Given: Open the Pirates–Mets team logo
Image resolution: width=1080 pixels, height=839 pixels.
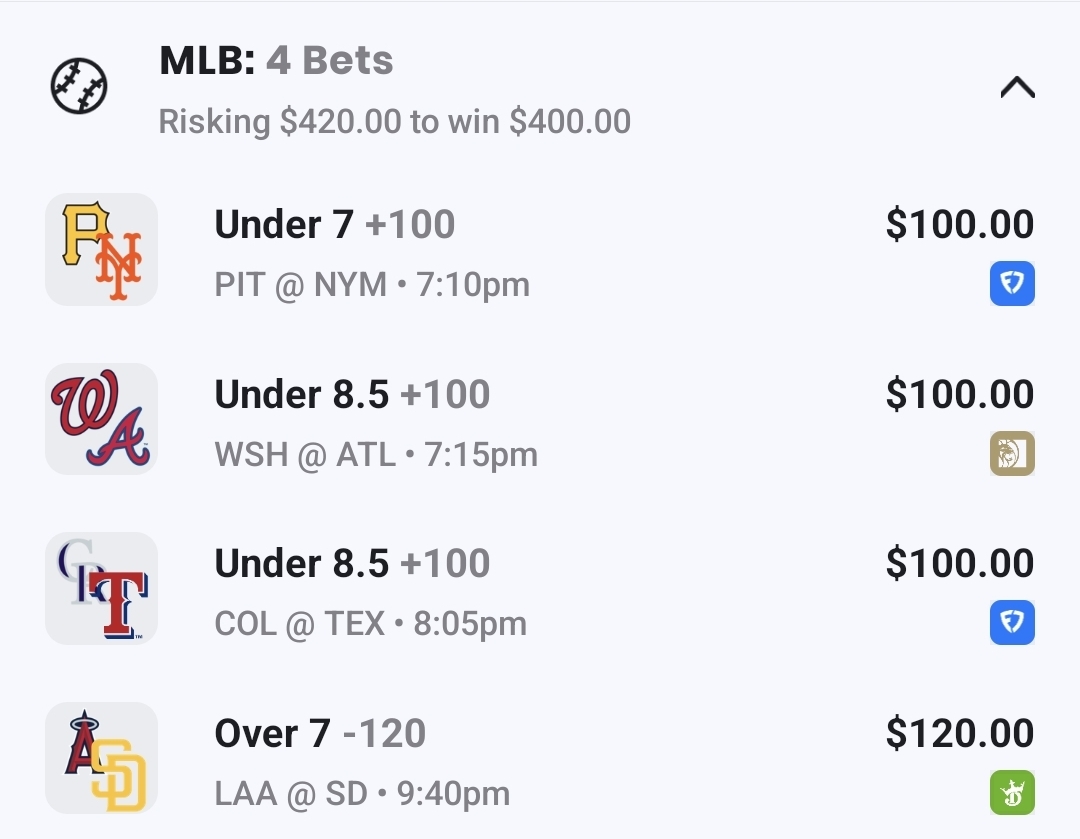Looking at the screenshot, I should pyautogui.click(x=102, y=249).
